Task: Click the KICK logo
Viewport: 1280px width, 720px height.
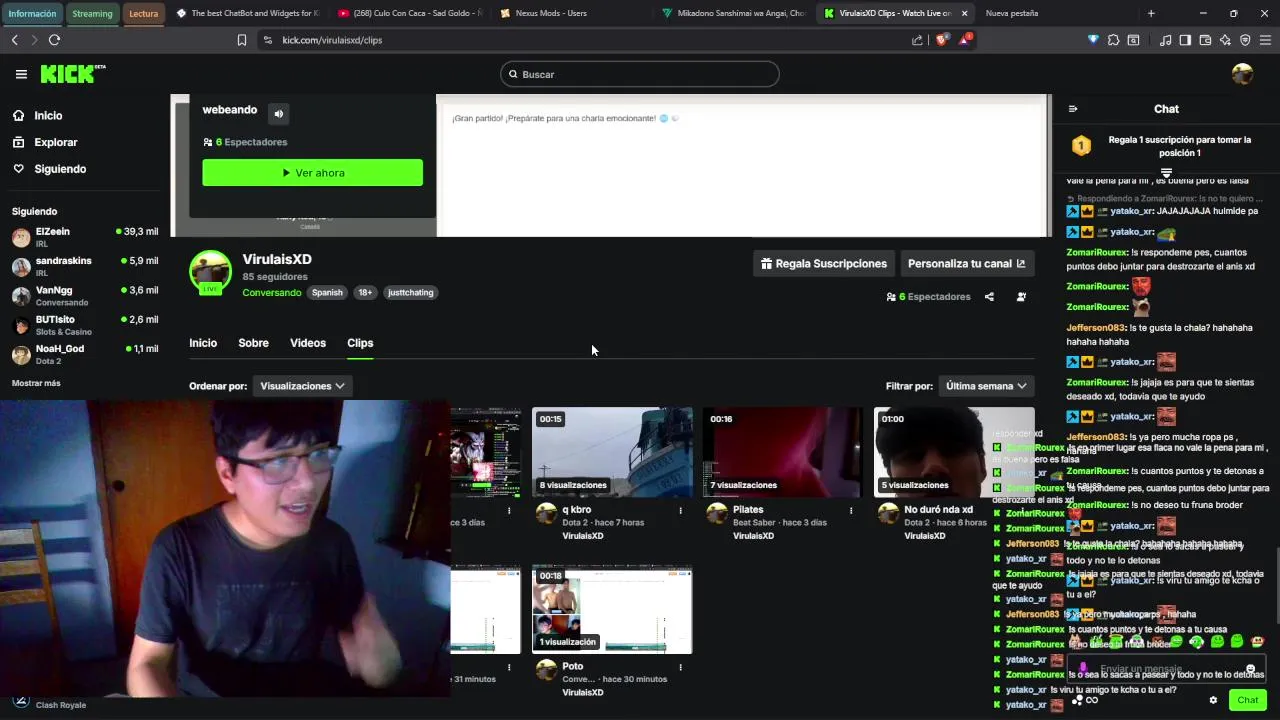Action: pos(72,74)
